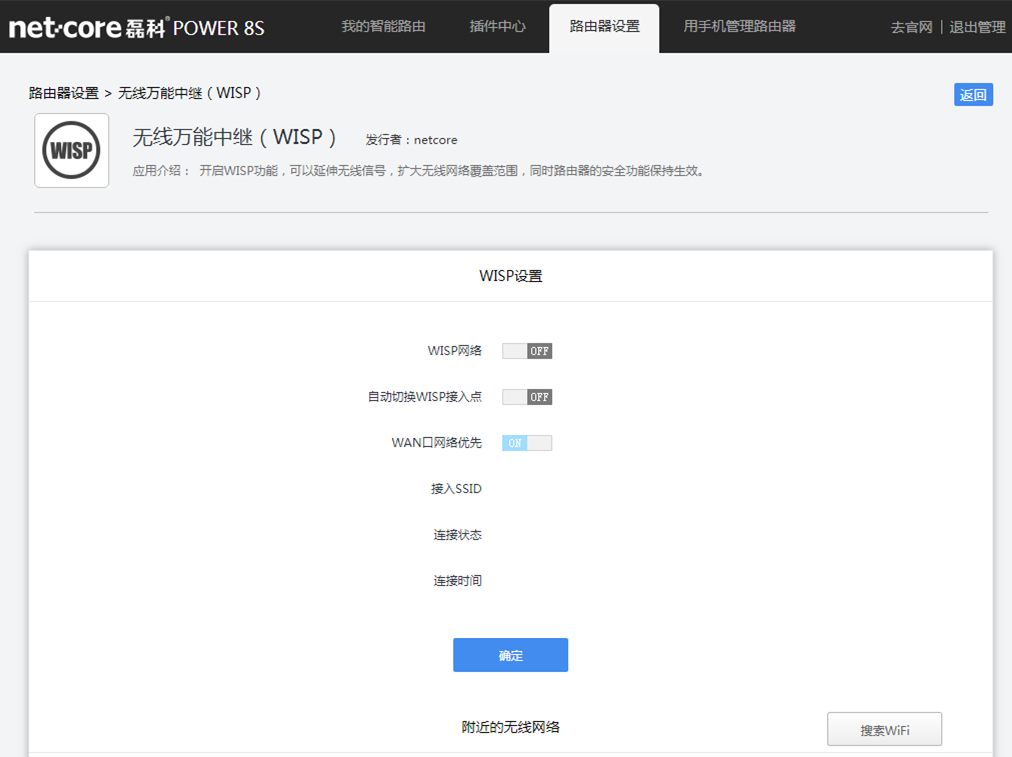
Task: Turn on the WISP网络 switch
Action: (527, 350)
